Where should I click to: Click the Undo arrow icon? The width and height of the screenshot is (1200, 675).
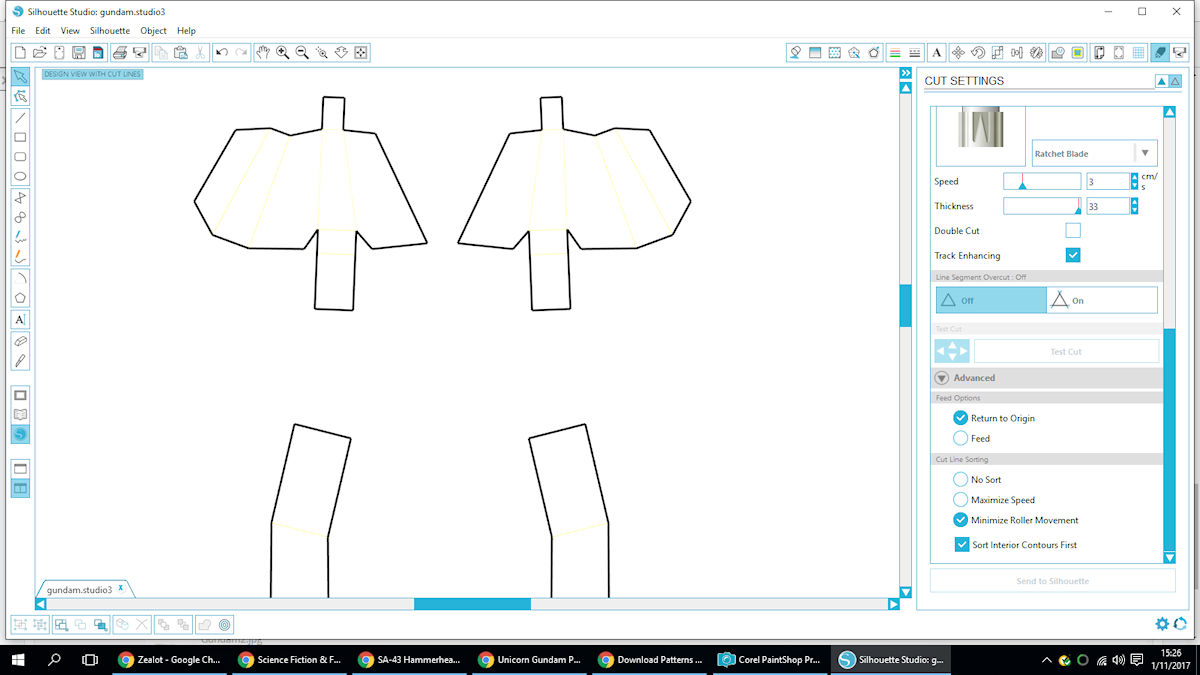pyautogui.click(x=221, y=52)
